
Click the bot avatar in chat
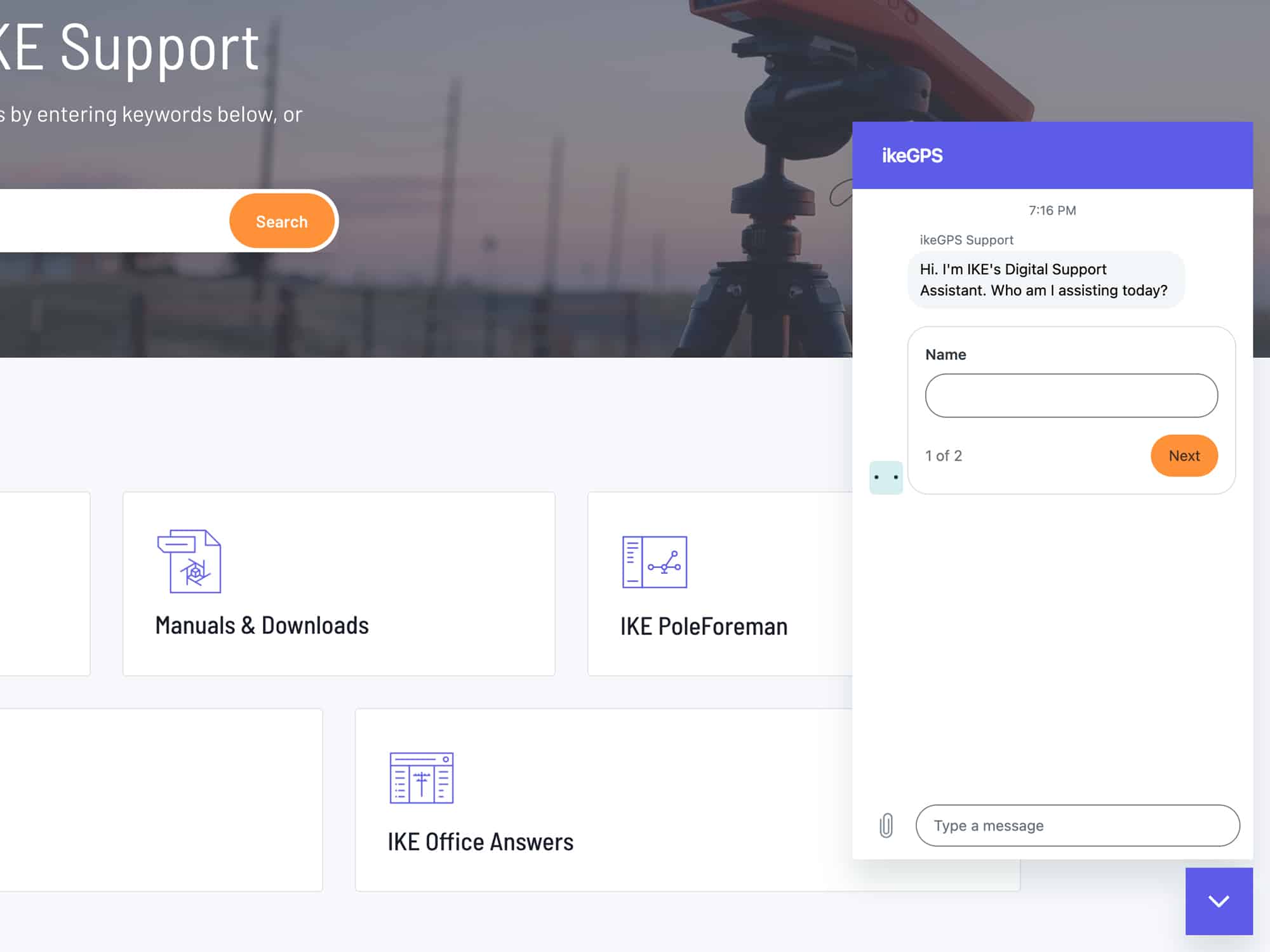[x=886, y=477]
